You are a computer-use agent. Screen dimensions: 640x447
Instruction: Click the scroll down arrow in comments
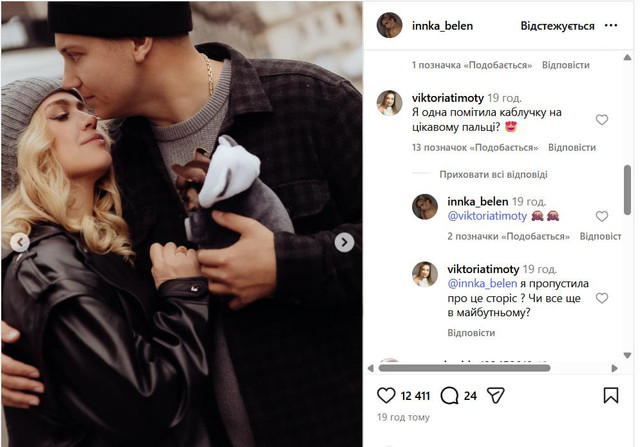[627, 356]
